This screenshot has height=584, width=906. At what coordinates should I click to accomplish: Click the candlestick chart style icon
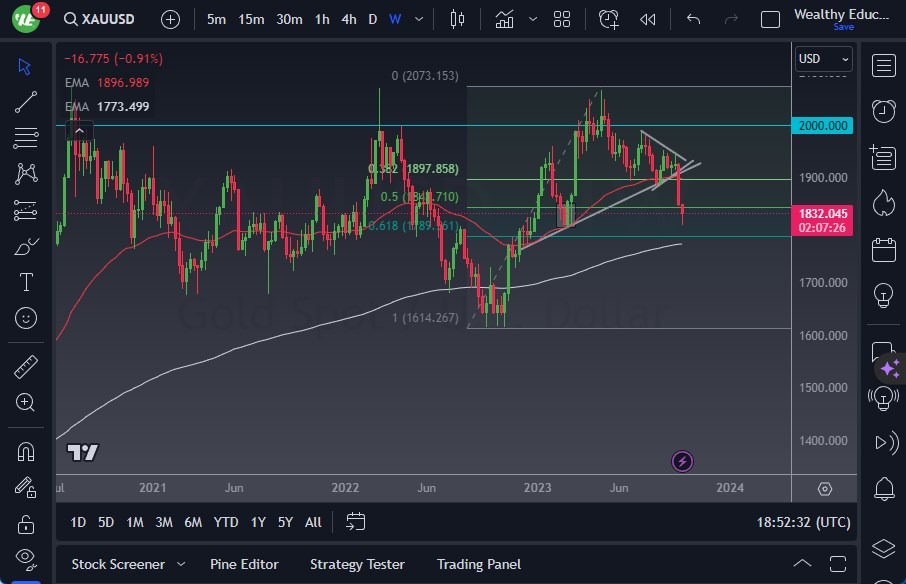[x=458, y=19]
